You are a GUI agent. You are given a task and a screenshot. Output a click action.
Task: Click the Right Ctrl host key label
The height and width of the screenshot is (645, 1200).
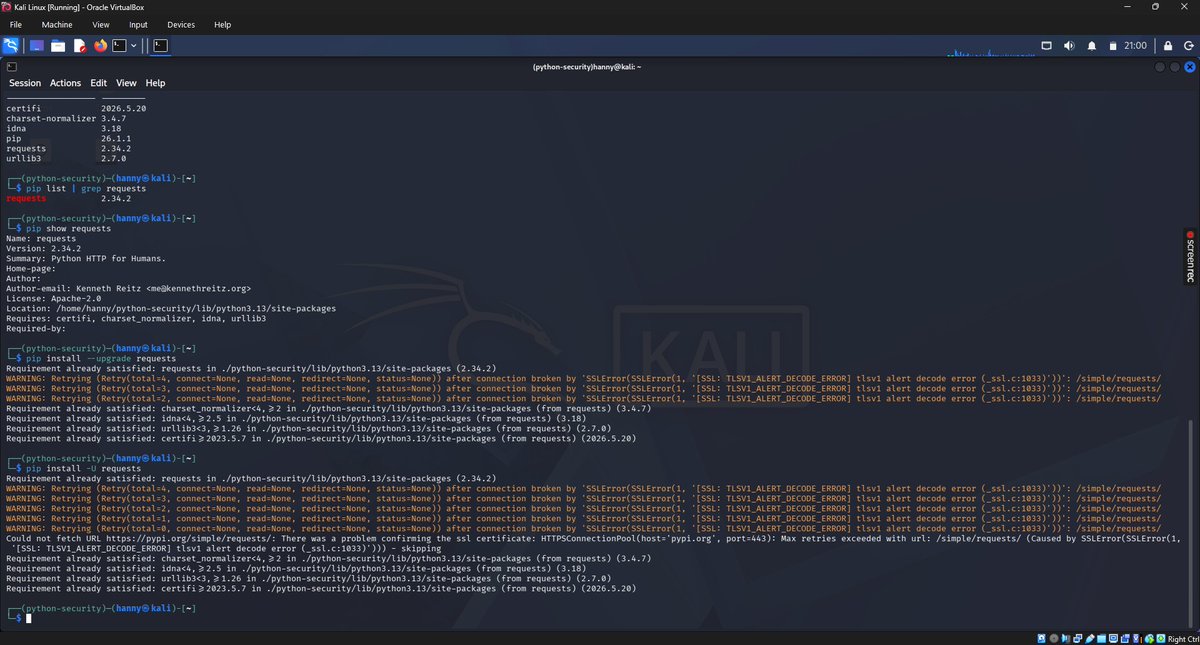tap(1183, 639)
